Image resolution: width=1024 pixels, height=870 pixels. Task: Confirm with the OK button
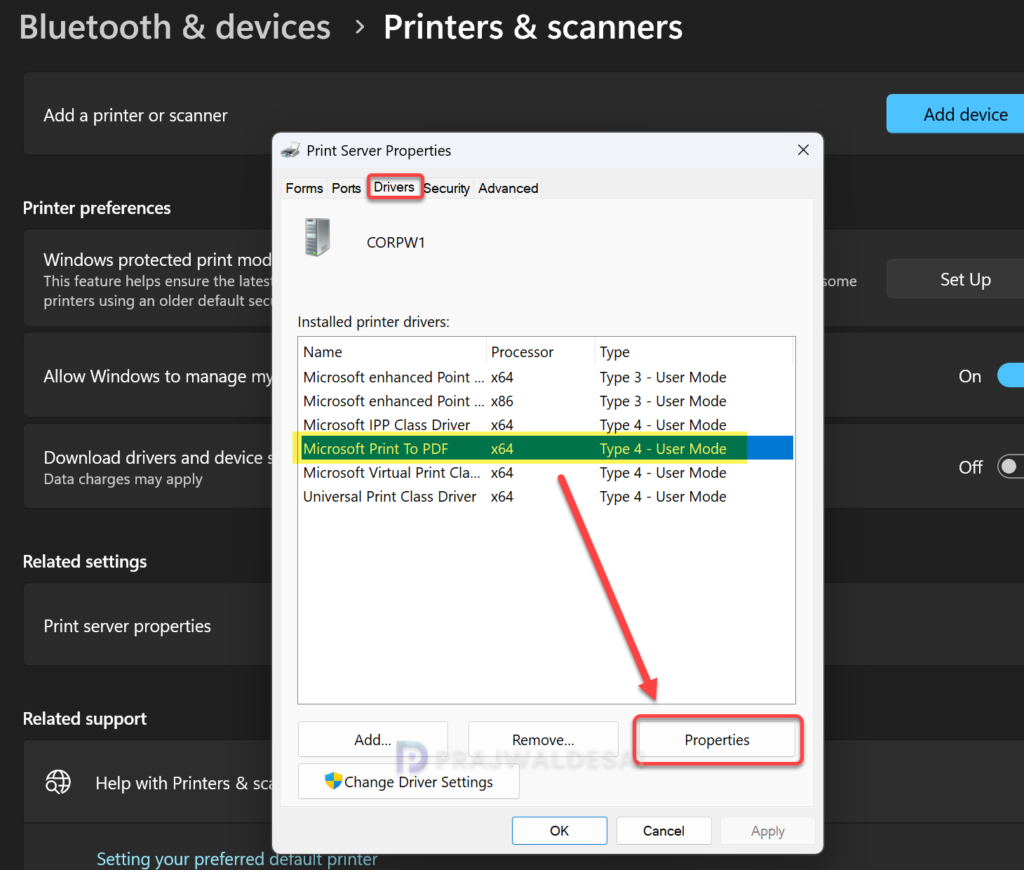pos(560,830)
